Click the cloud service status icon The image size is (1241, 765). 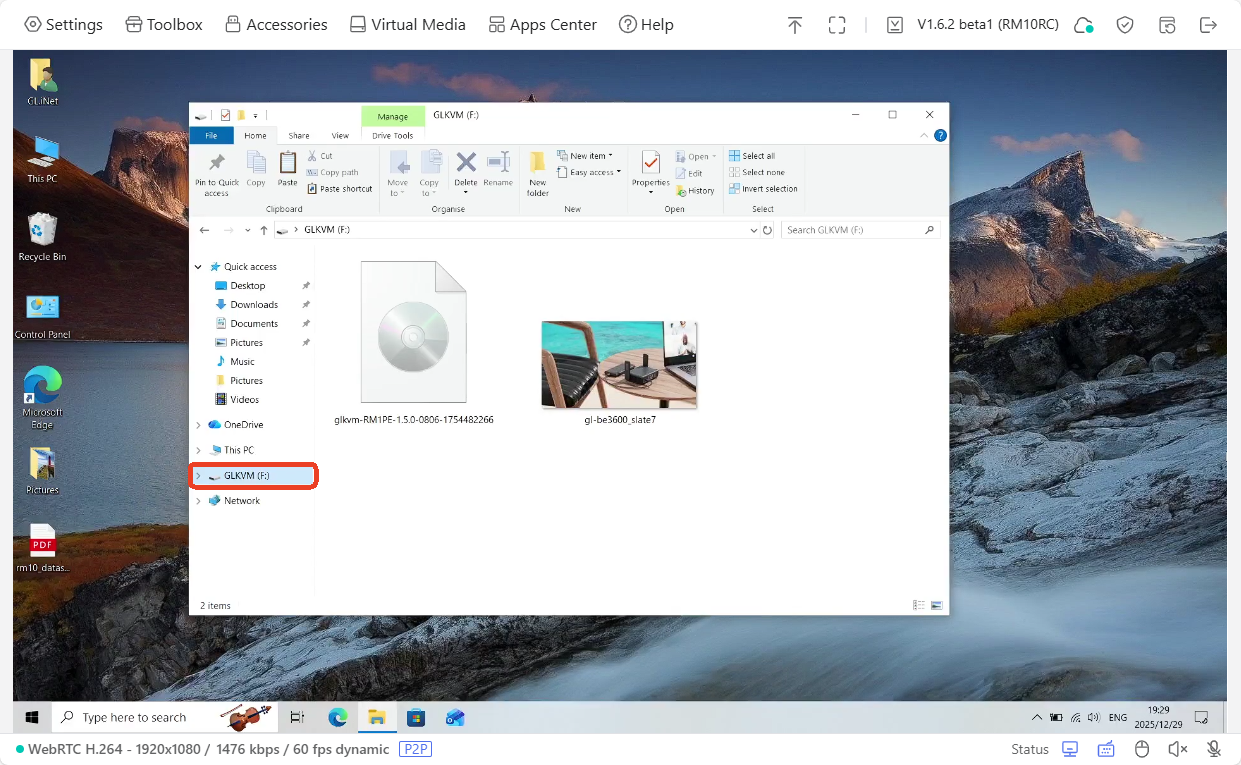click(1083, 25)
